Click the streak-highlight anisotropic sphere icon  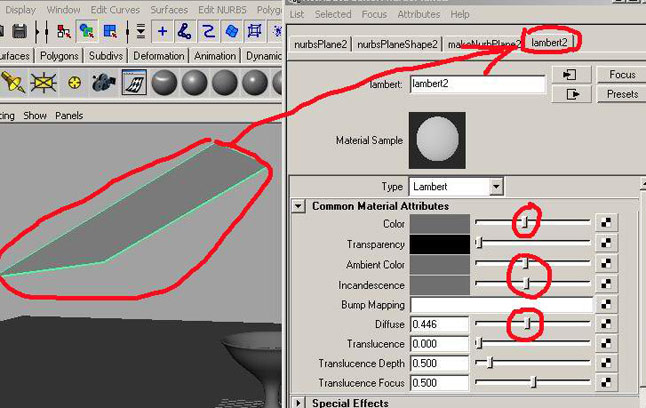164,82
